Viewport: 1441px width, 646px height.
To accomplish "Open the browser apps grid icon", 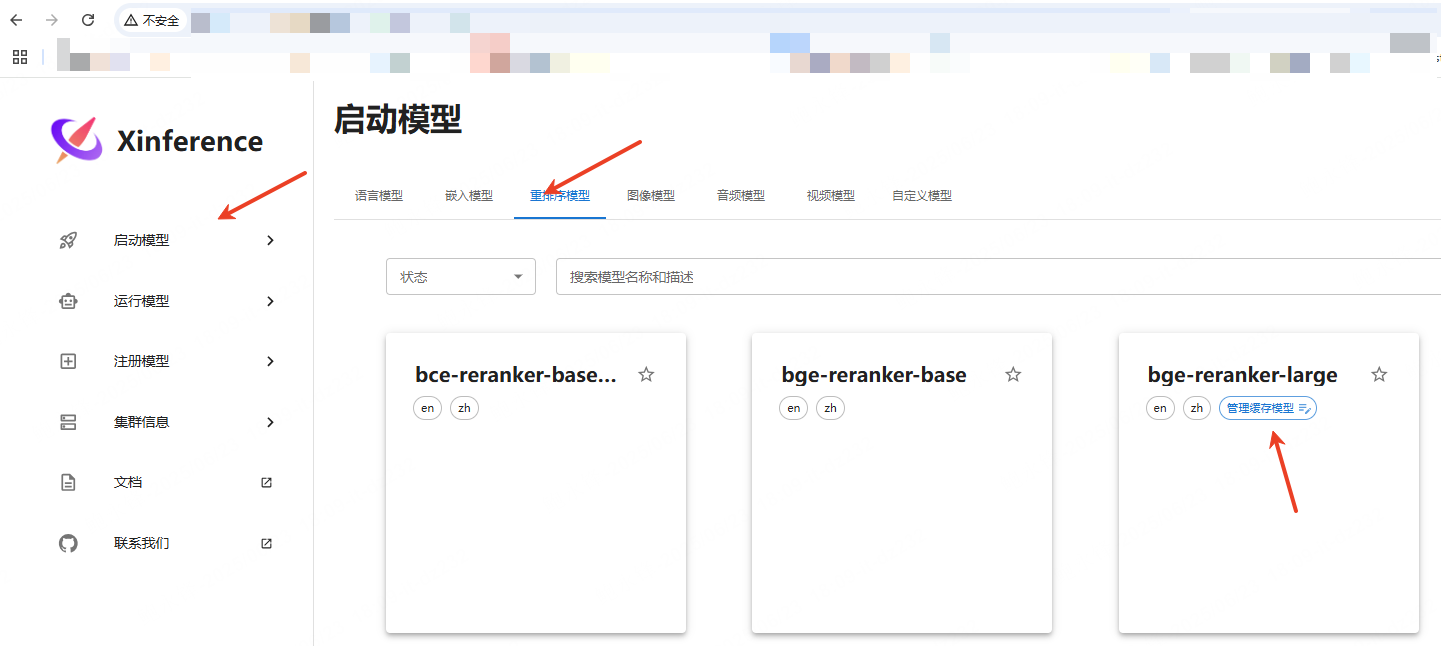I will (20, 57).
